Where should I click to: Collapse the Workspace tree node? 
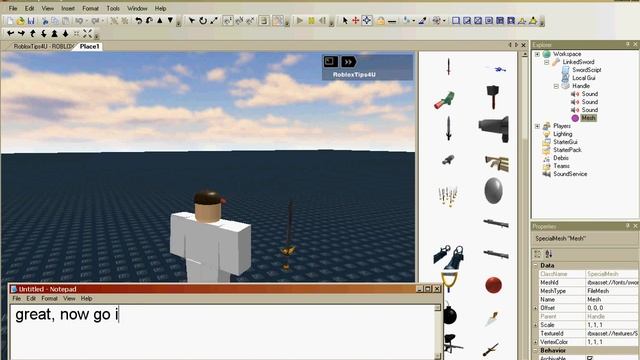click(537, 54)
